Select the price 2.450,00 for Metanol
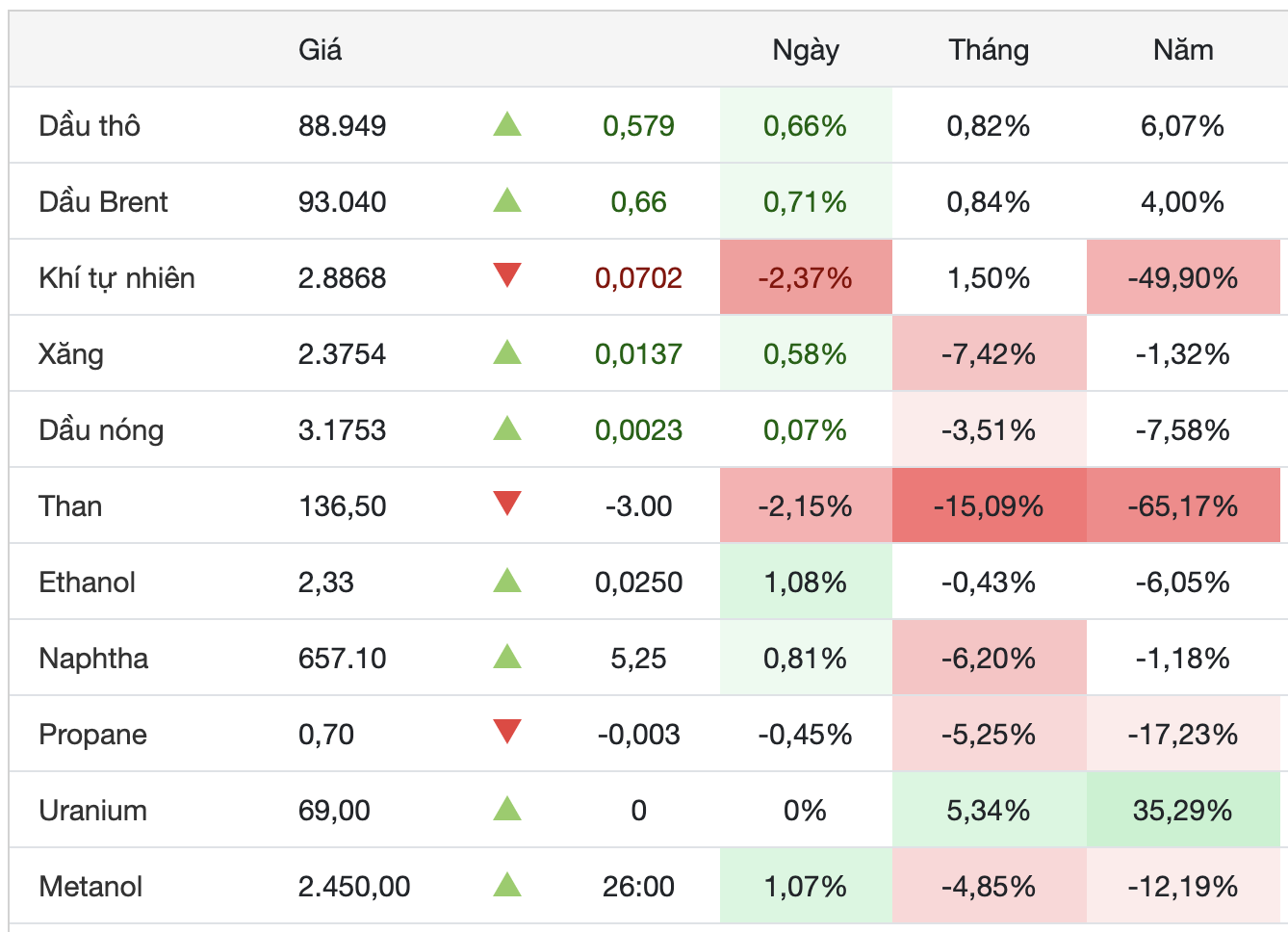1288x932 pixels. point(354,887)
